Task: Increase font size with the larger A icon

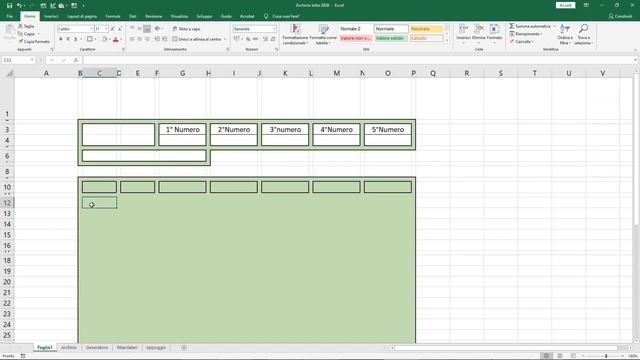Action: coord(113,29)
